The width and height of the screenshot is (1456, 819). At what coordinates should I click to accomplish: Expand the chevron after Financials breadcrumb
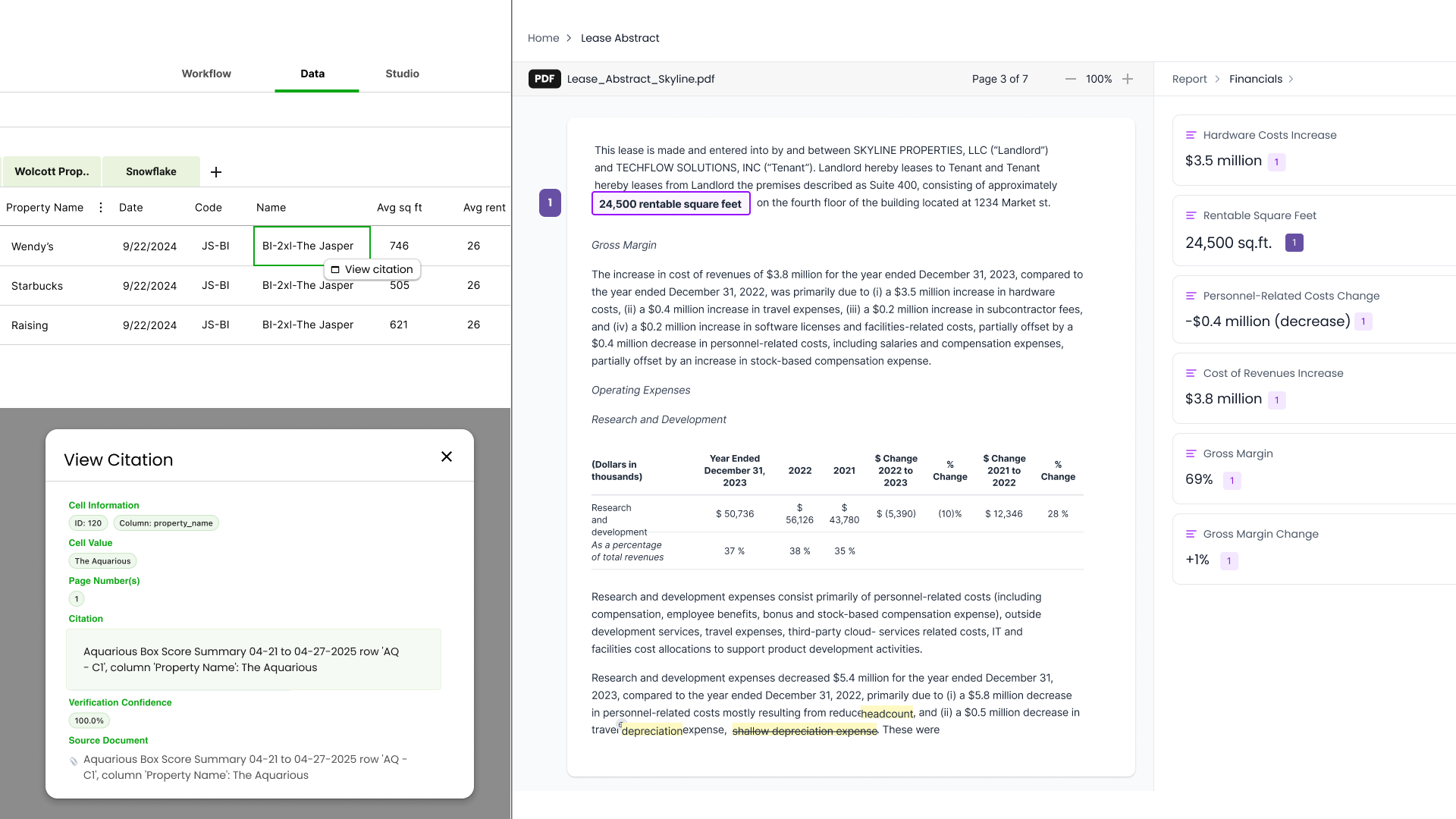(x=1291, y=79)
